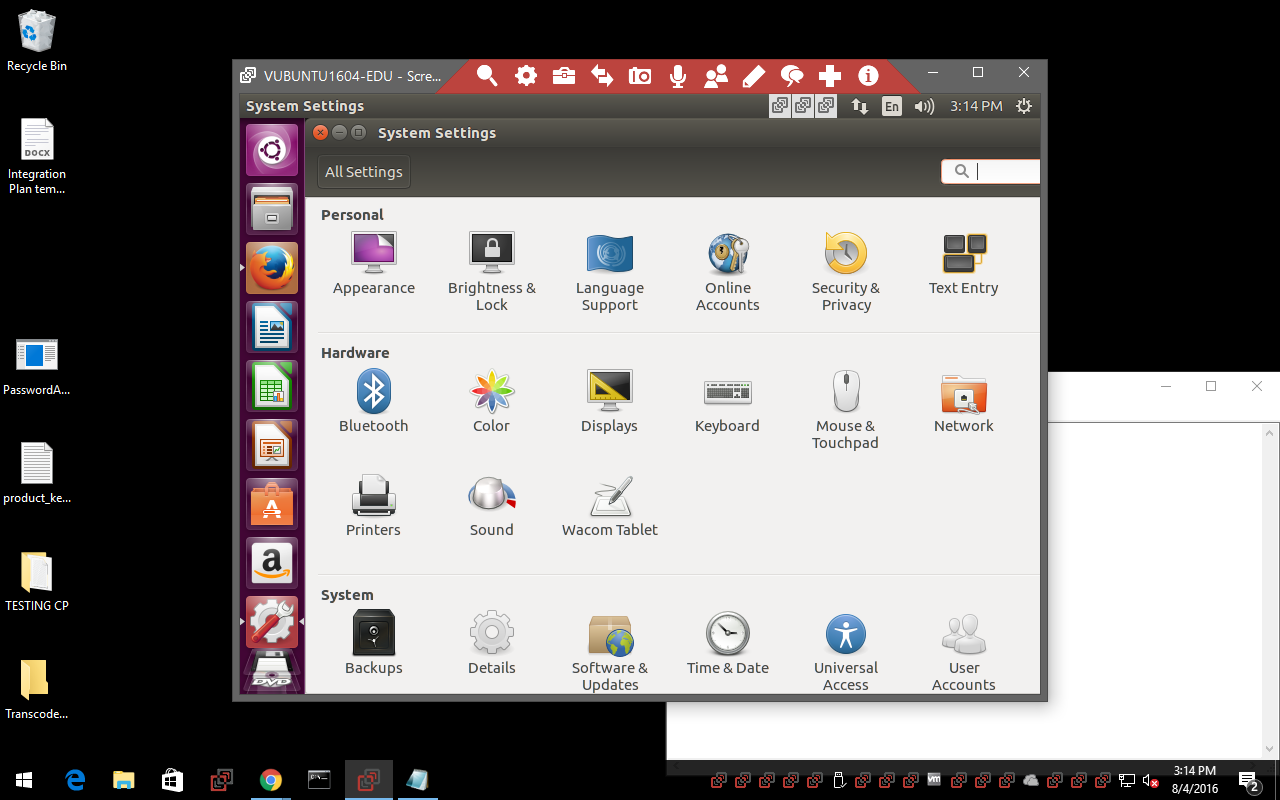
Task: Click the plus icon in red toolbar
Action: coord(830,76)
